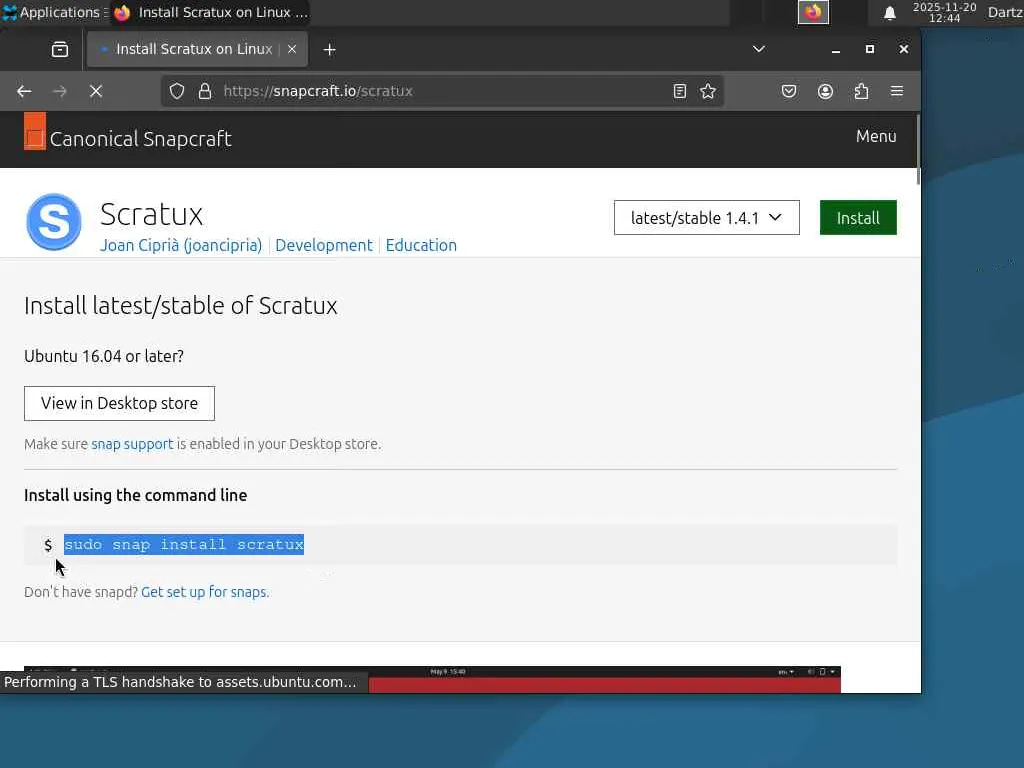Open Canonical Snapcraft home logo

128,132
